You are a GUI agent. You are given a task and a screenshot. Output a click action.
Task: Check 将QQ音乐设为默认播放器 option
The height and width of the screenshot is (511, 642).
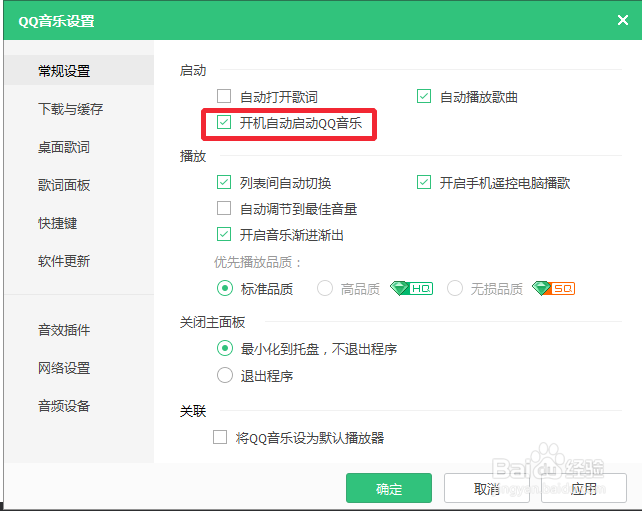tap(220, 437)
